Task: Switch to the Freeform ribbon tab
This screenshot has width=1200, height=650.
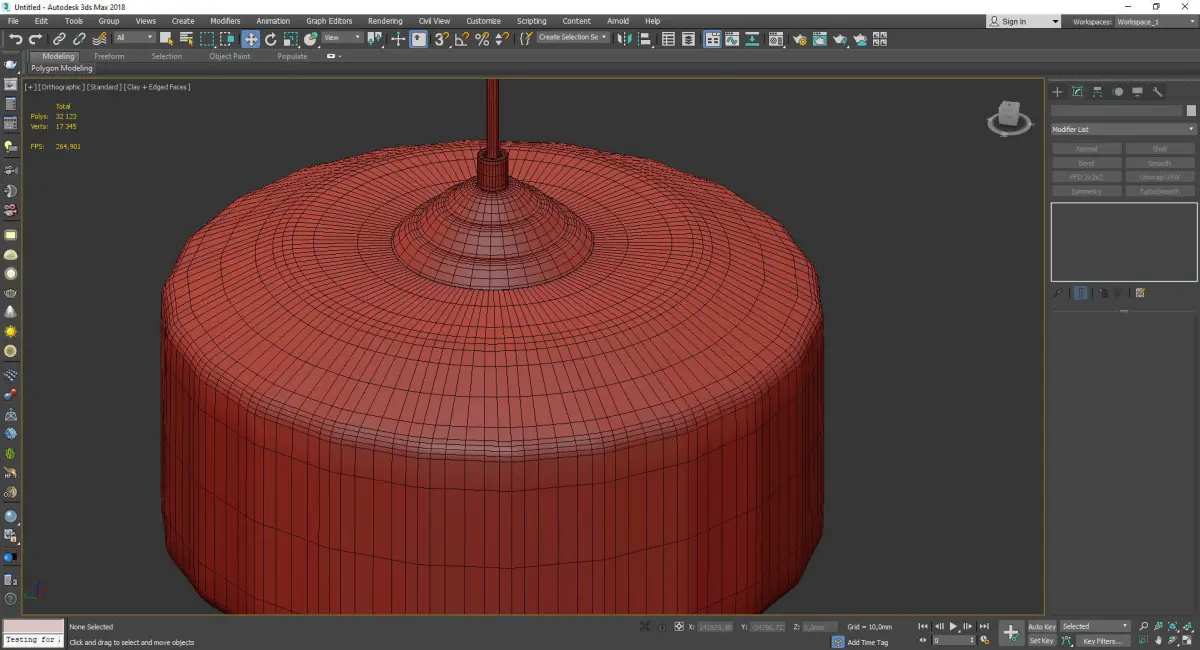Action: [109, 57]
